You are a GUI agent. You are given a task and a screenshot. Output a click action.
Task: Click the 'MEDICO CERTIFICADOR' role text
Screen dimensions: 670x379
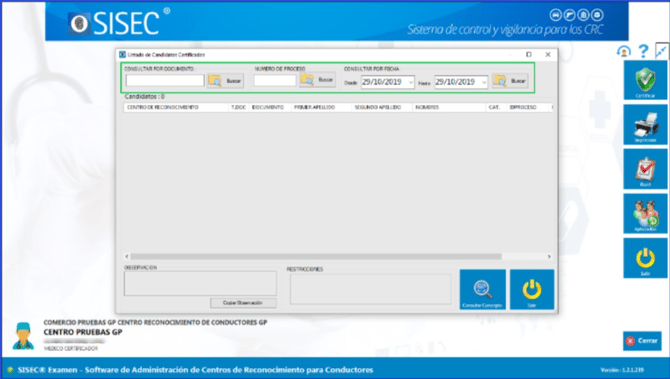point(71,349)
